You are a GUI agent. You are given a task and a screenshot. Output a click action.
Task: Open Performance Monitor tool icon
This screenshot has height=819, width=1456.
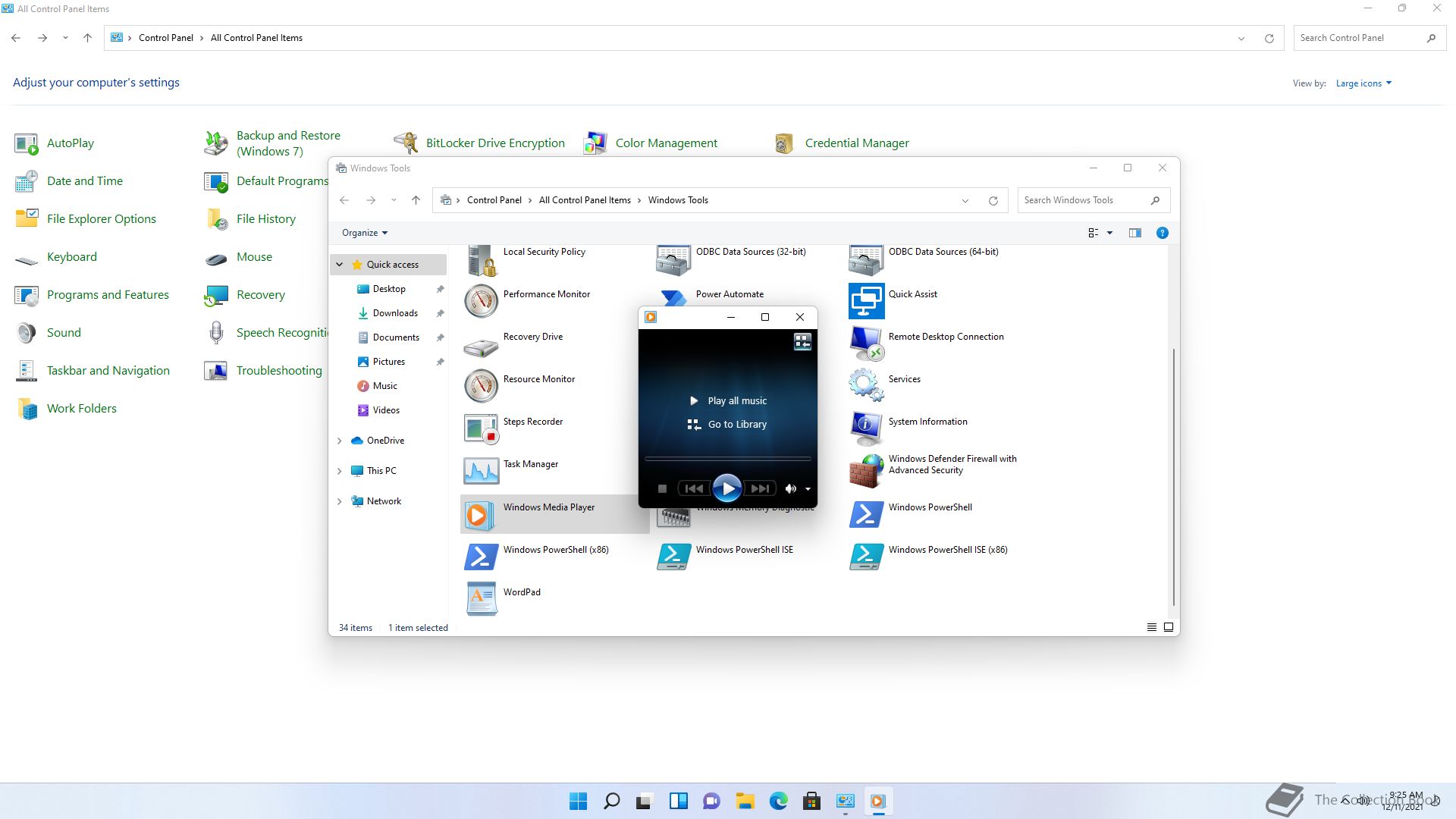coord(482,301)
